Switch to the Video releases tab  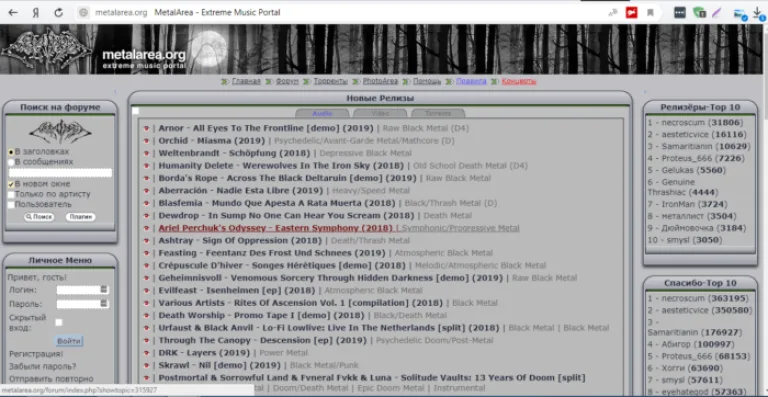click(x=380, y=114)
